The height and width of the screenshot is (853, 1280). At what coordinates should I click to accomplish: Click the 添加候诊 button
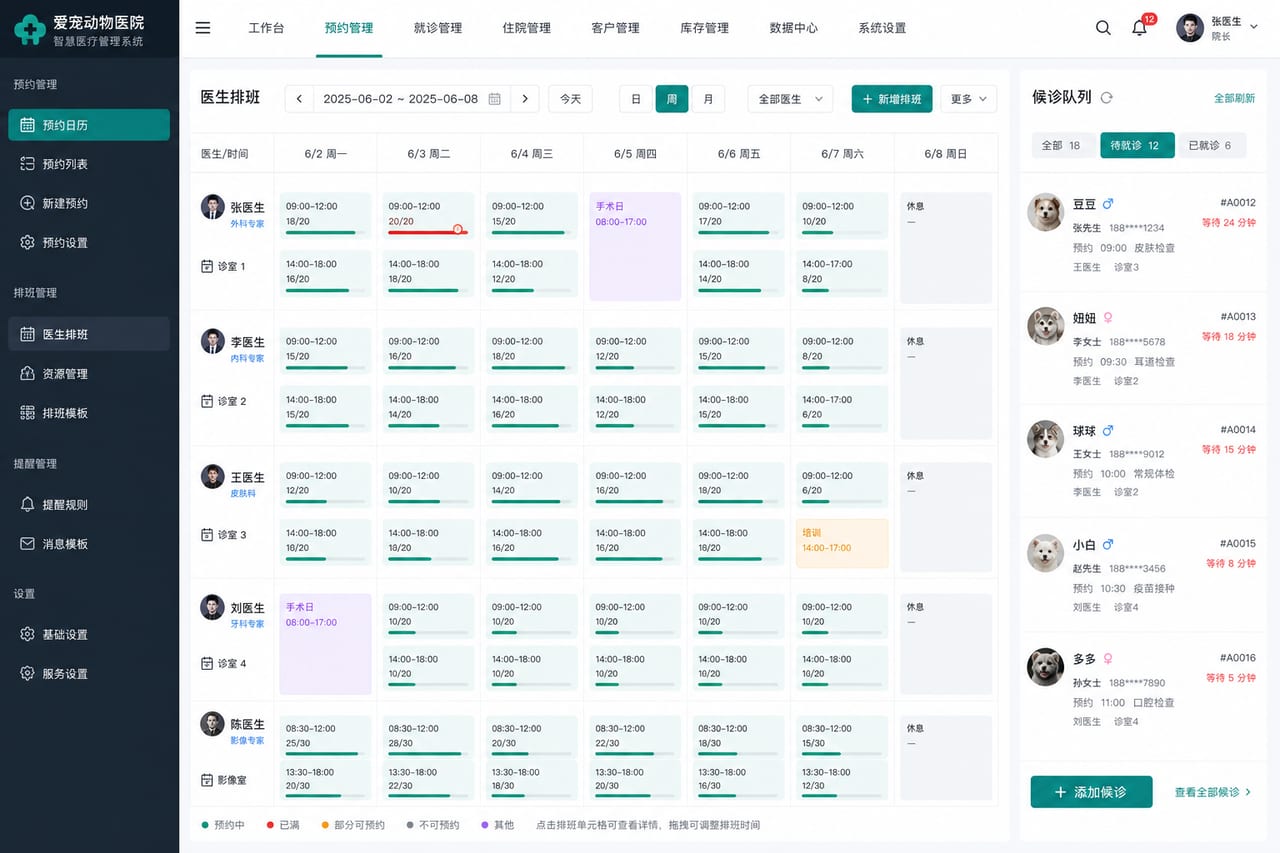(x=1091, y=792)
